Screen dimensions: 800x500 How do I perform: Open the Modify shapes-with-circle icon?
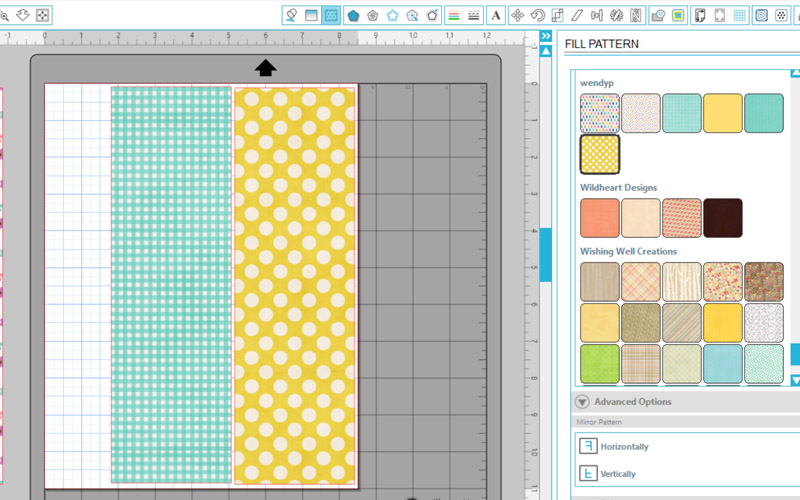(658, 15)
